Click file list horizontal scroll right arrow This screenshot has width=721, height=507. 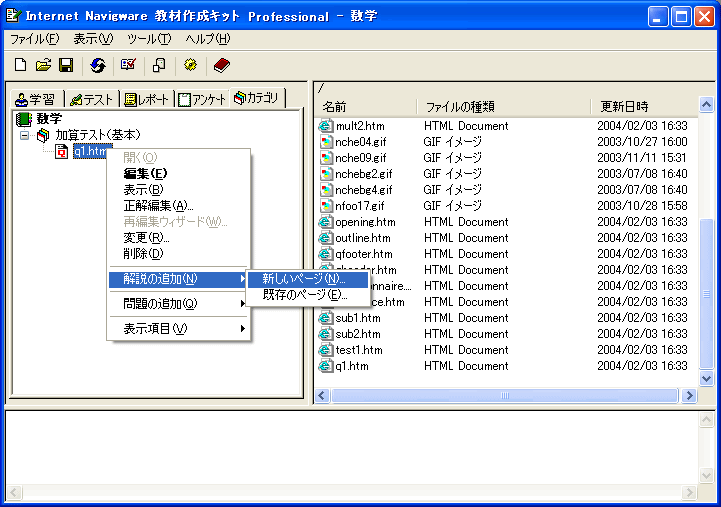click(x=689, y=395)
